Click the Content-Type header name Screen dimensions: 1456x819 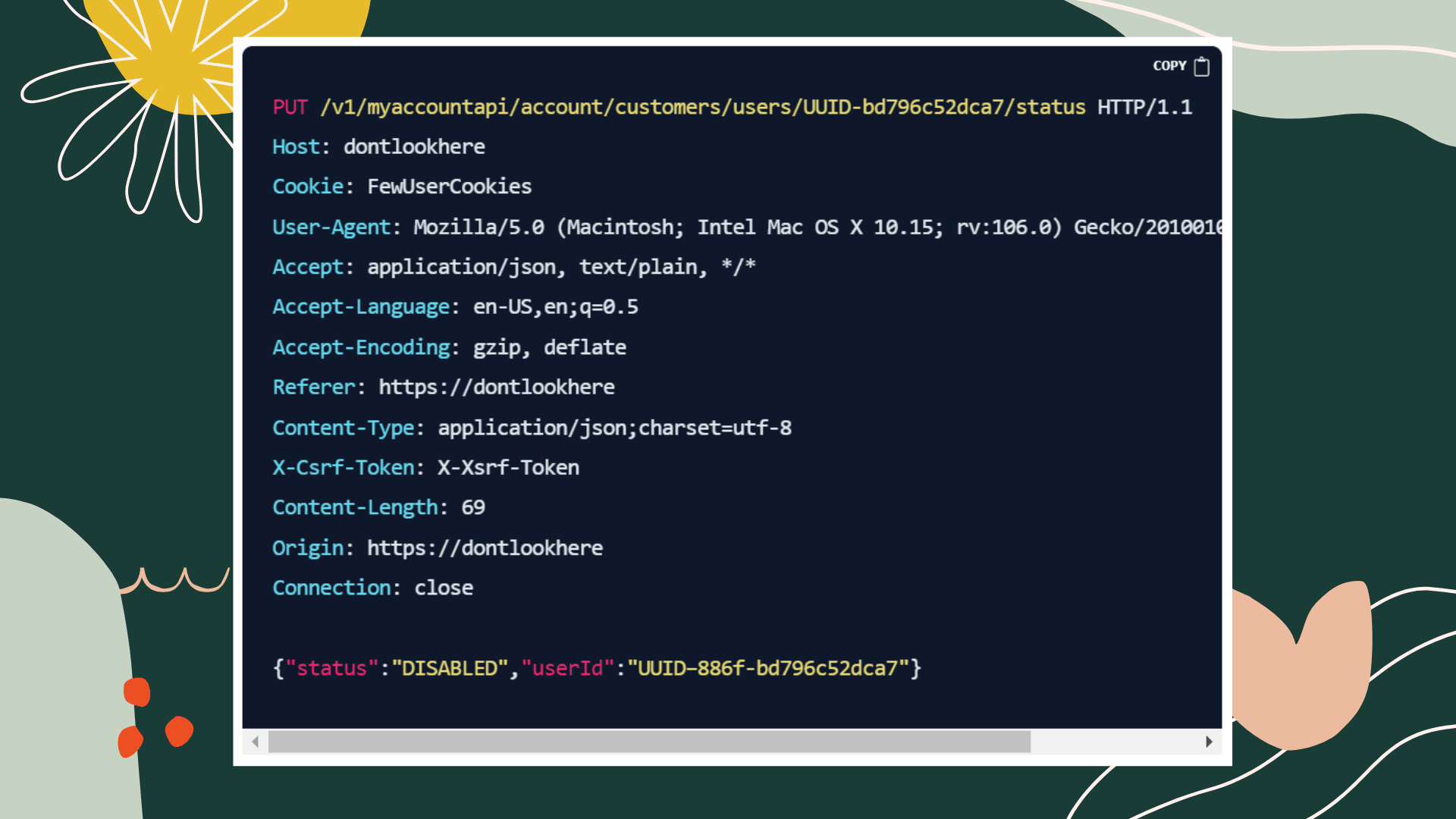click(x=343, y=428)
